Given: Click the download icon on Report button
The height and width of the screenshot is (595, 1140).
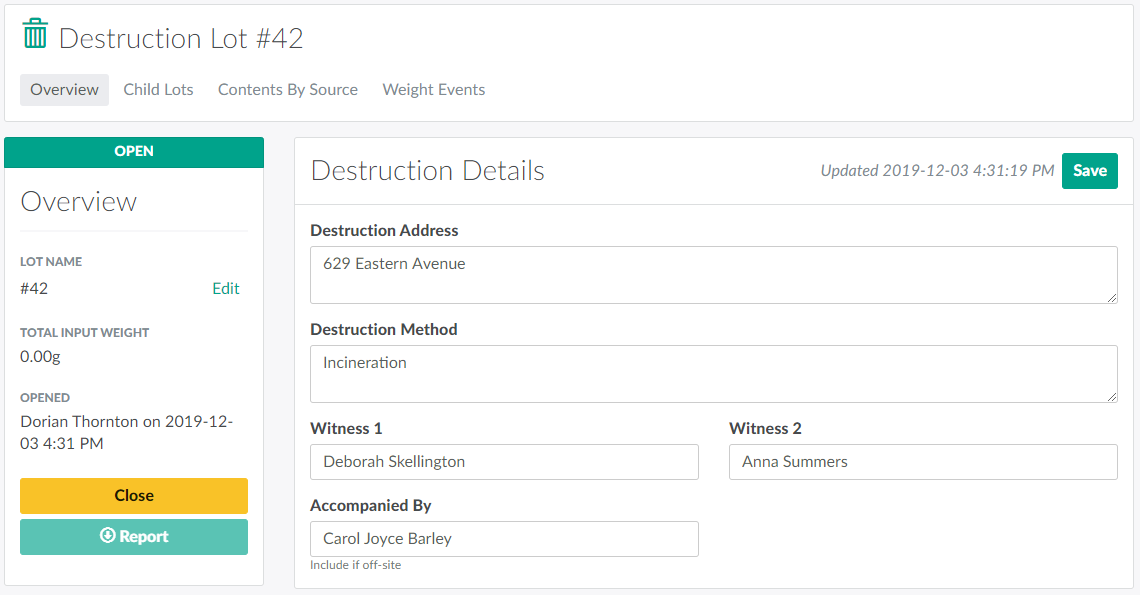Looking at the screenshot, I should pos(107,536).
